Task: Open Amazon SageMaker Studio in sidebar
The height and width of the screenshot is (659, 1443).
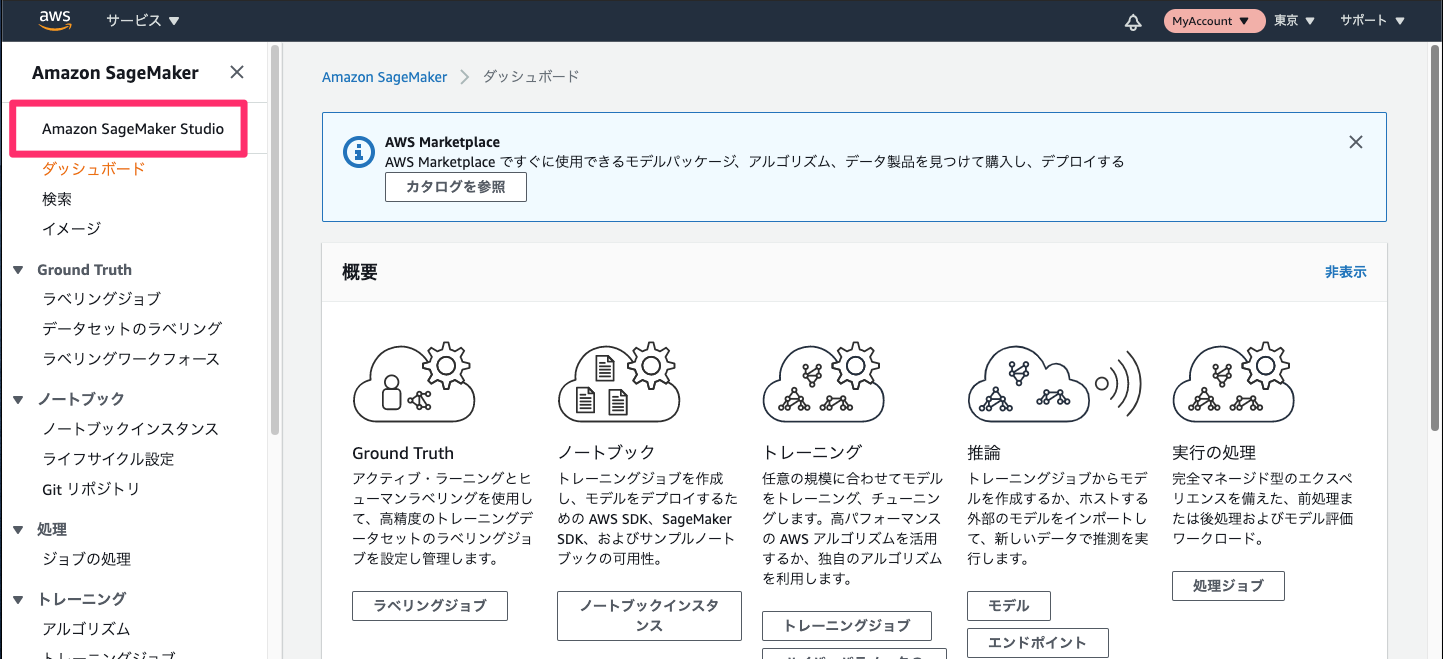Action: tap(133, 129)
